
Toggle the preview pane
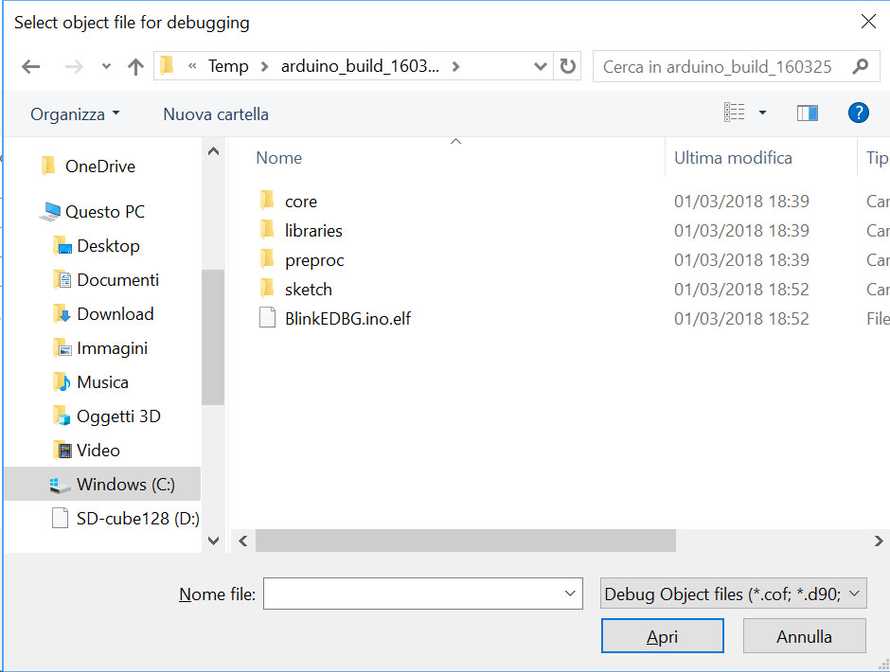point(807,112)
